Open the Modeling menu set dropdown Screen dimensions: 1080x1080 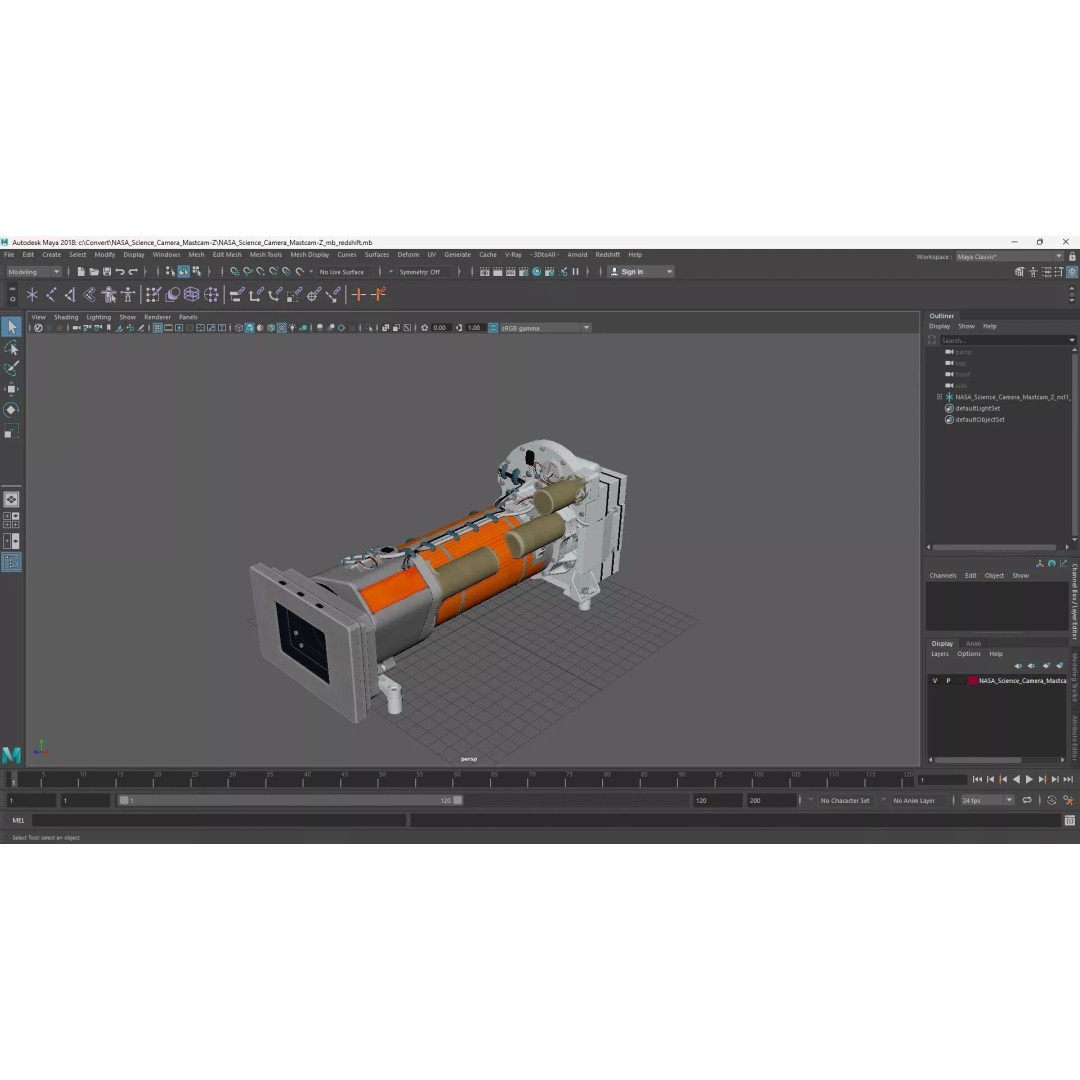pos(34,271)
